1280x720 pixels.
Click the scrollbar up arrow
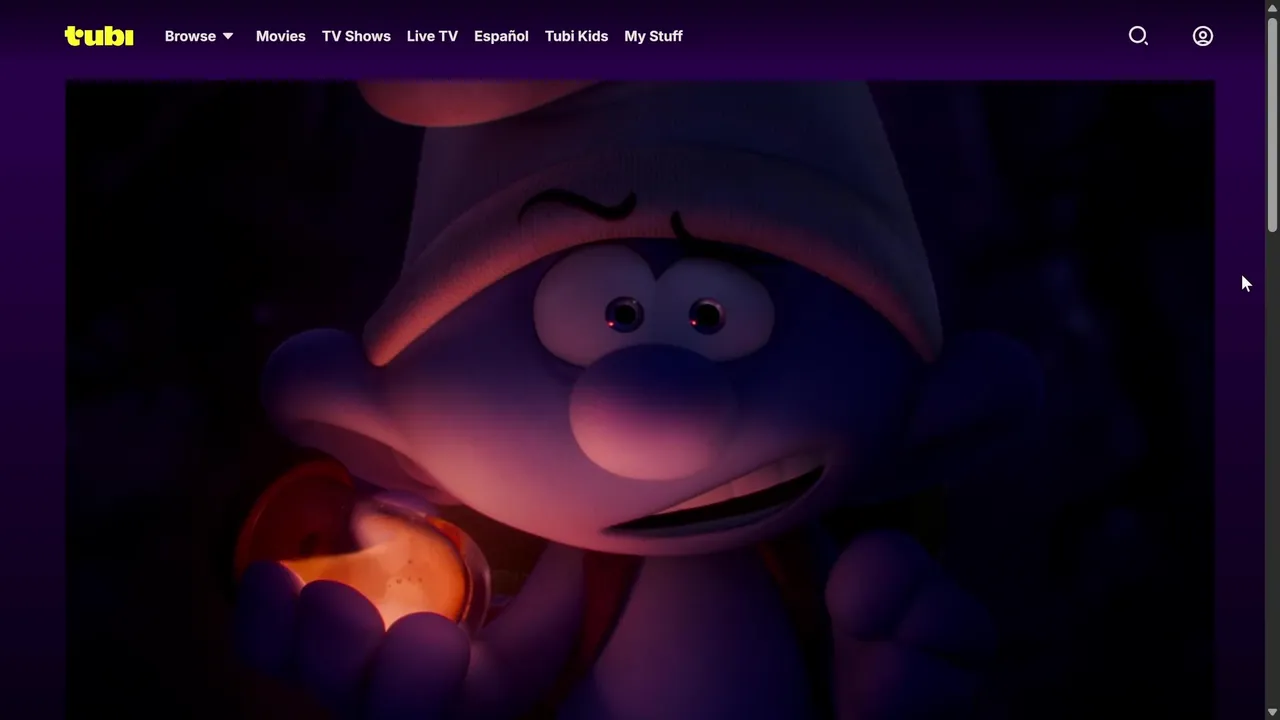click(1272, 7)
